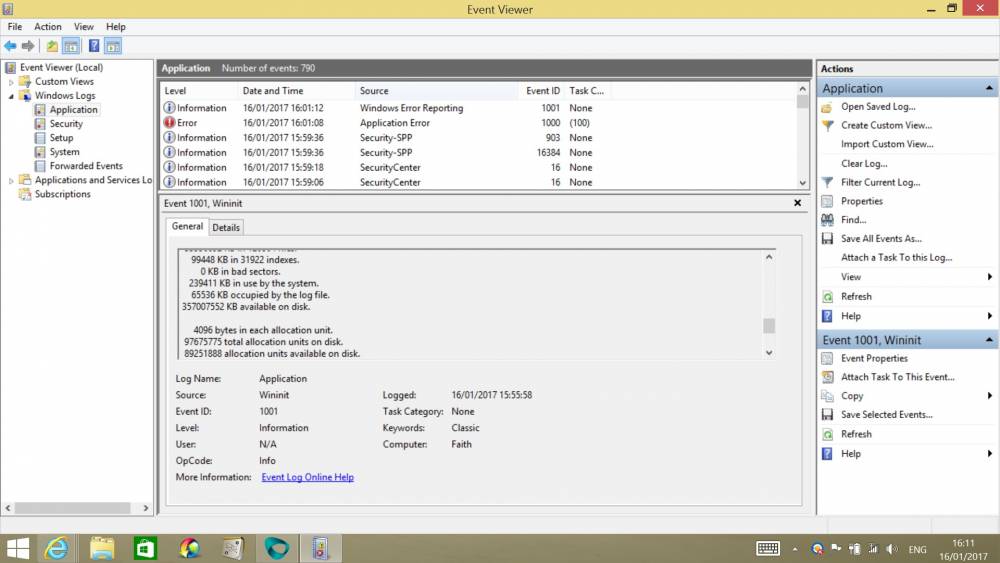The height and width of the screenshot is (563, 1000).
Task: Sort by the Source column header
Action: pyautogui.click(x=436, y=91)
